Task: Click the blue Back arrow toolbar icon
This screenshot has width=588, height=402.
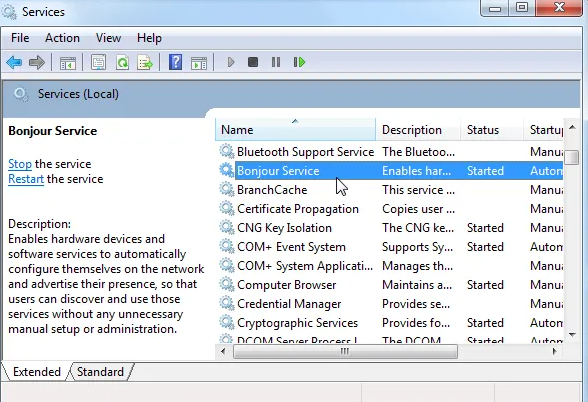Action: (x=14, y=62)
